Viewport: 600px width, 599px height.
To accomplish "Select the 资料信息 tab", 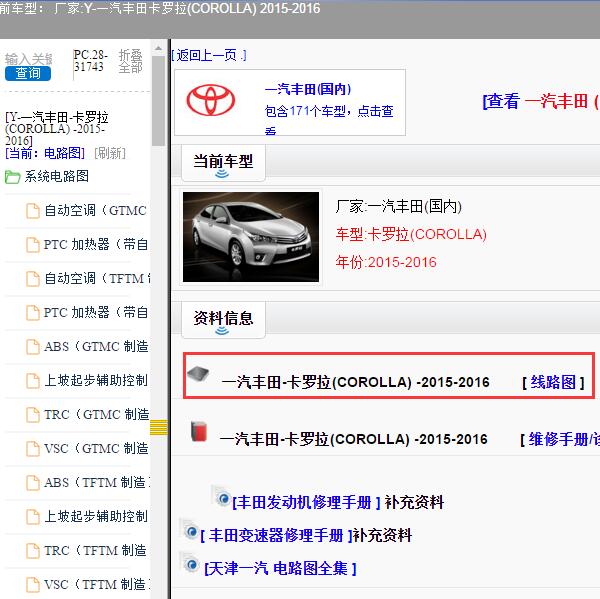I will (223, 319).
